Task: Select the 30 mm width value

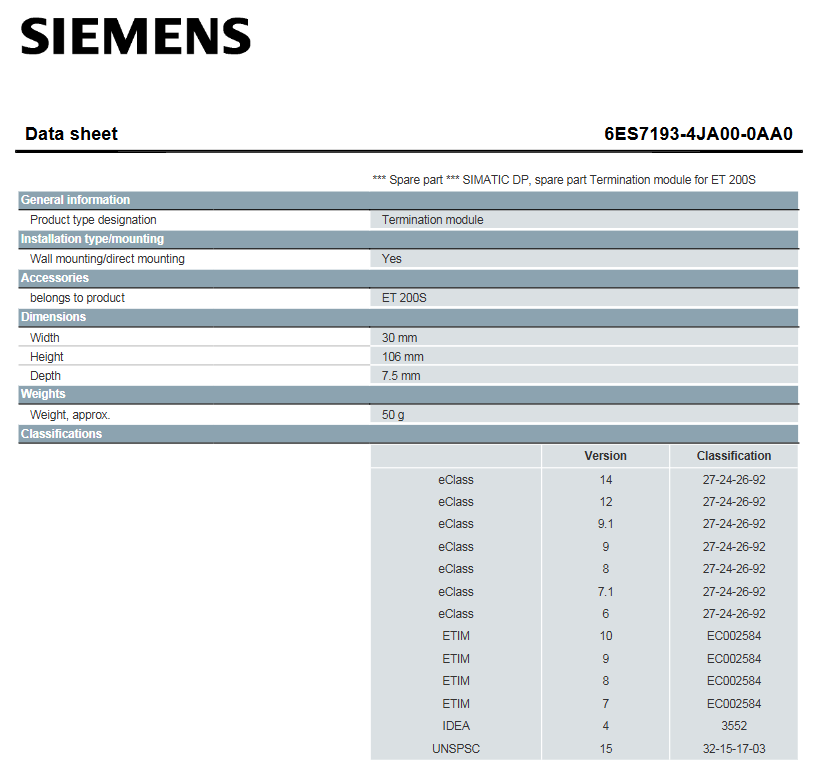Action: 399,338
